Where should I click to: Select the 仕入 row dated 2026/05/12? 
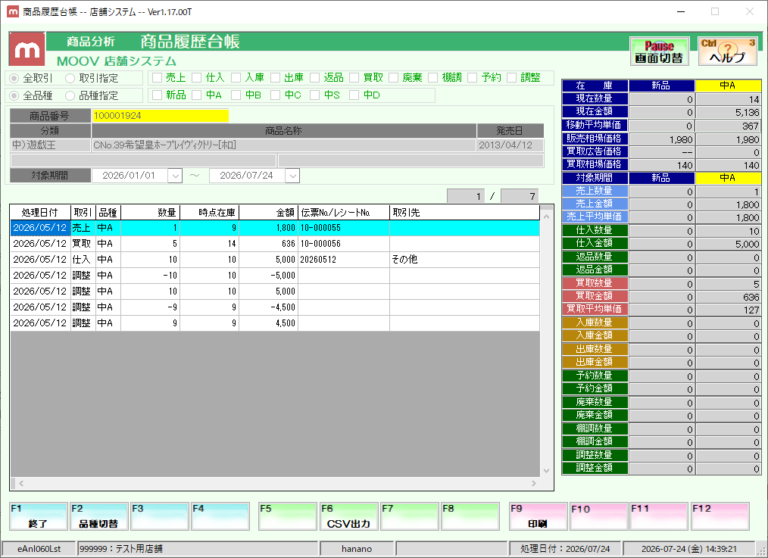(x=275, y=260)
